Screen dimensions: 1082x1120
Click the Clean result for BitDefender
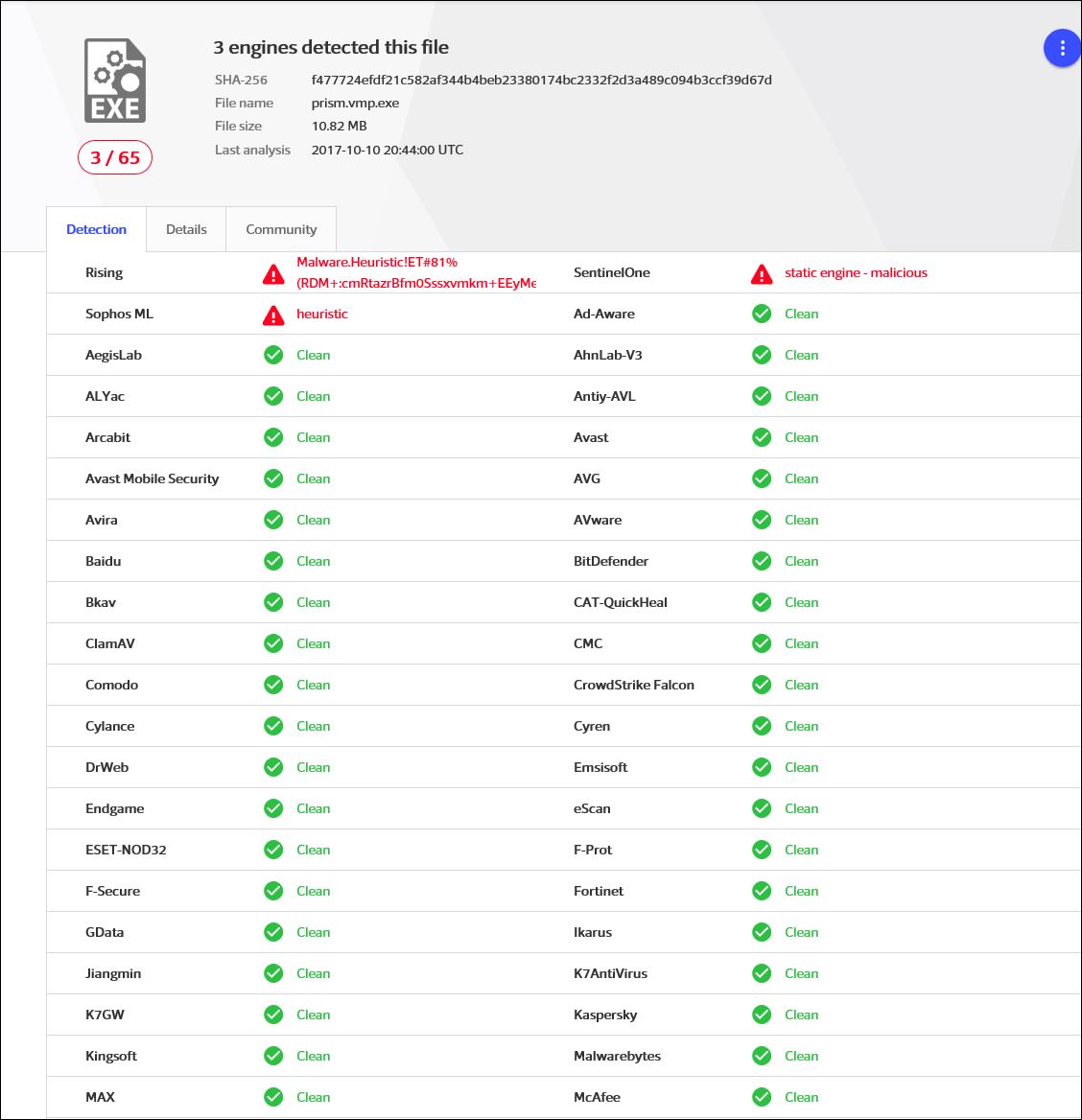801,561
